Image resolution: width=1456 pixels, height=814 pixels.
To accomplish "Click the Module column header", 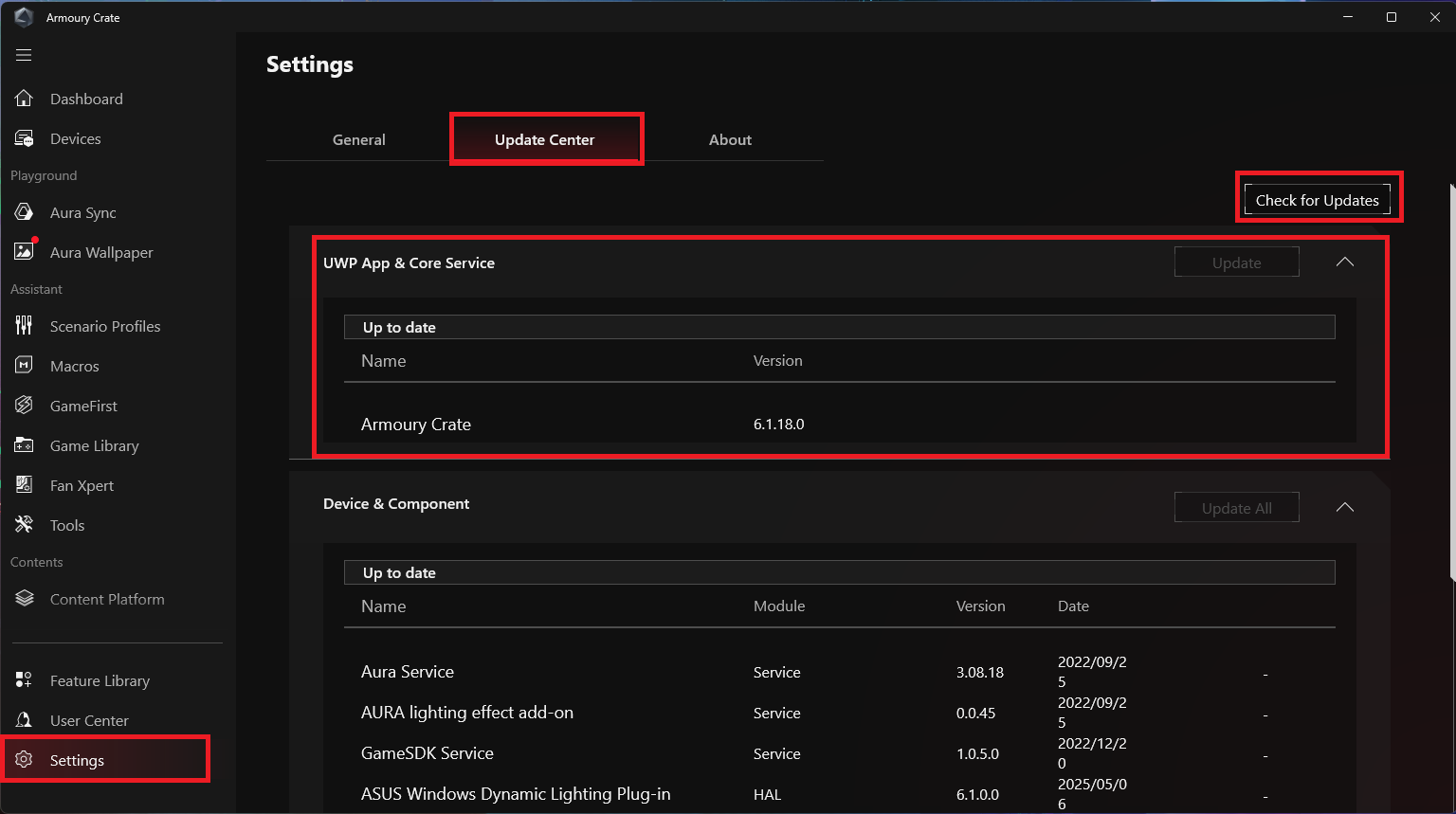I will click(779, 606).
